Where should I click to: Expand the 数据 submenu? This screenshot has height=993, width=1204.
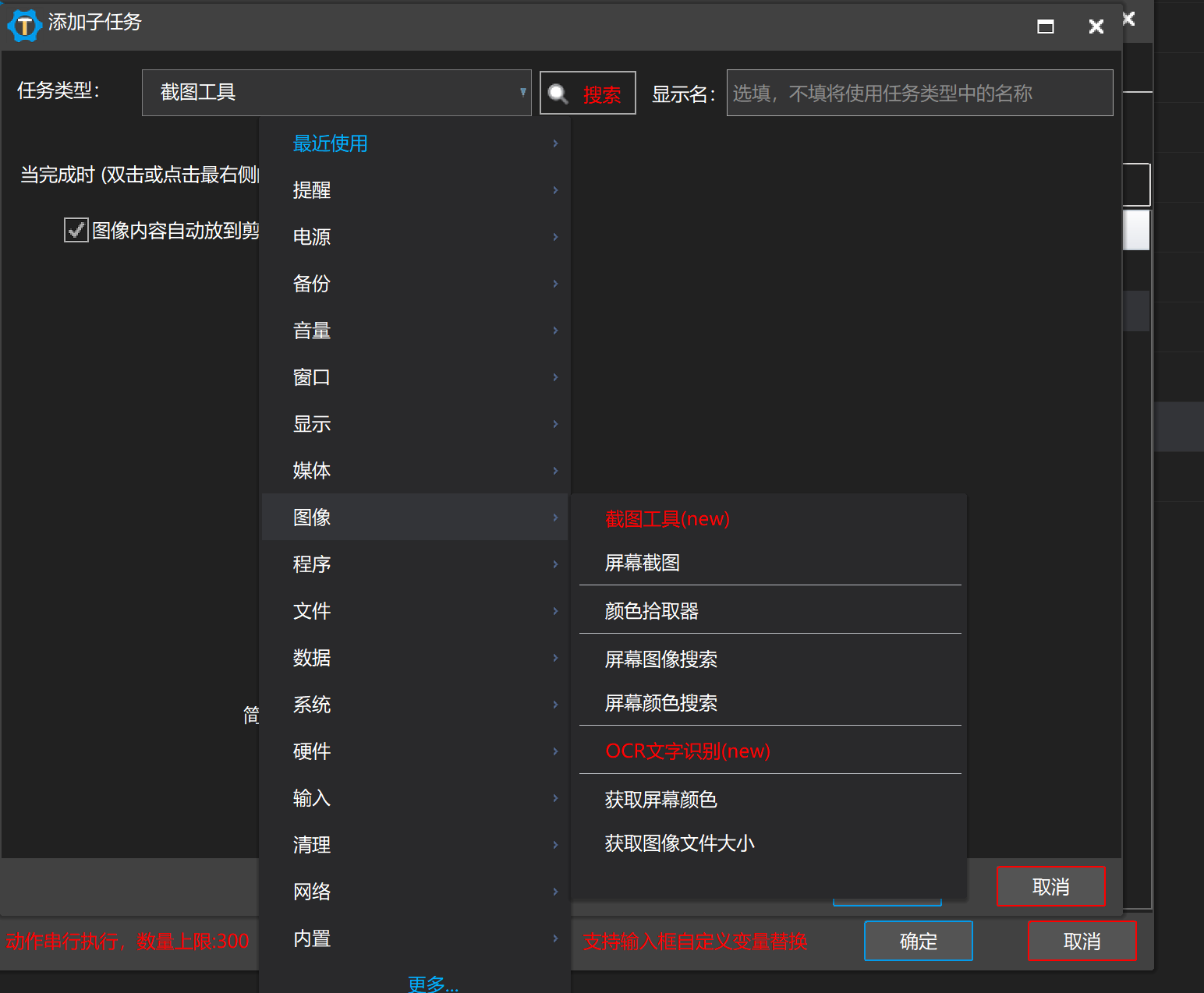coord(415,658)
